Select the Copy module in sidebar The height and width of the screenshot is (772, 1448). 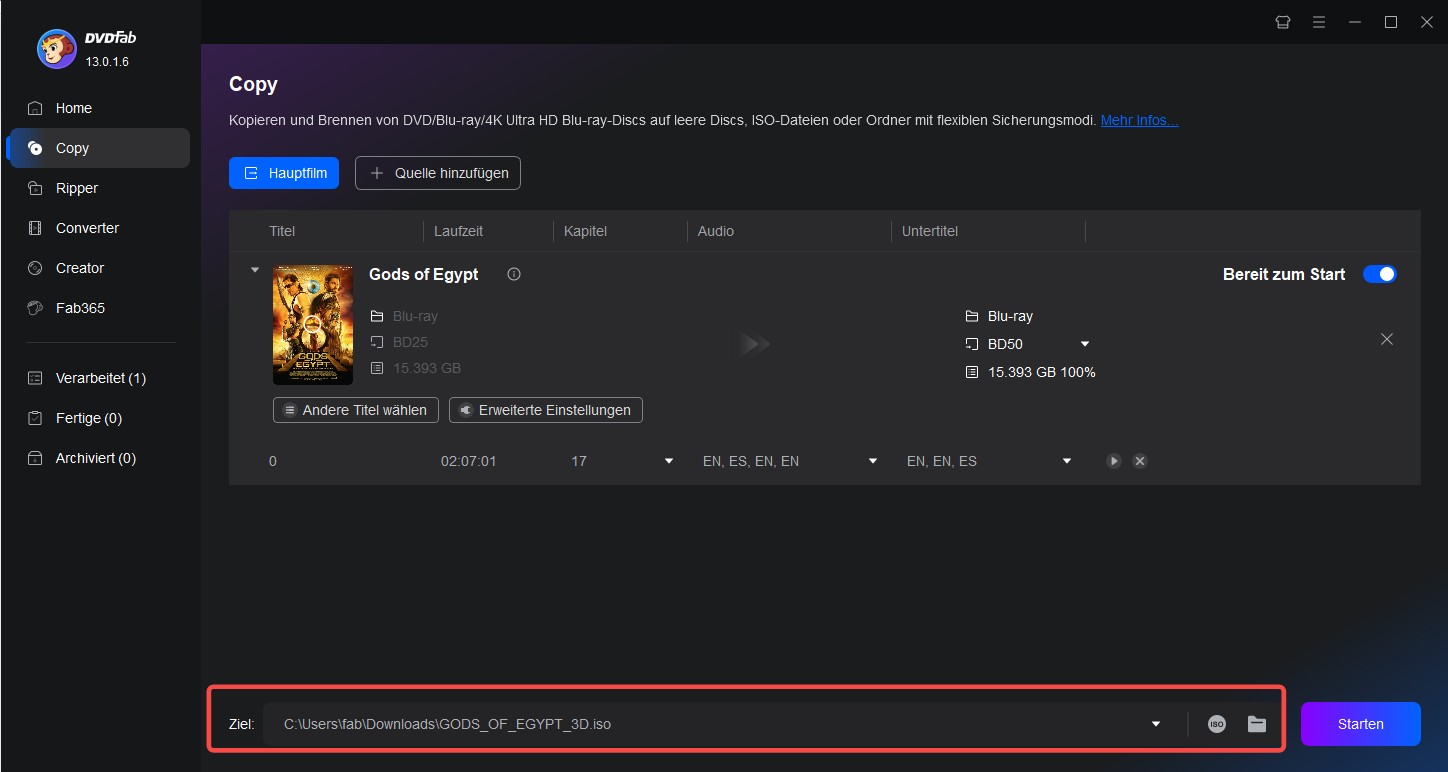97,148
